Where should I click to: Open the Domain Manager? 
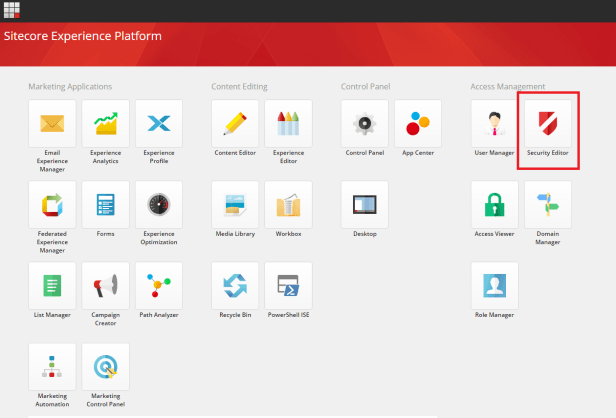pyautogui.click(x=547, y=205)
